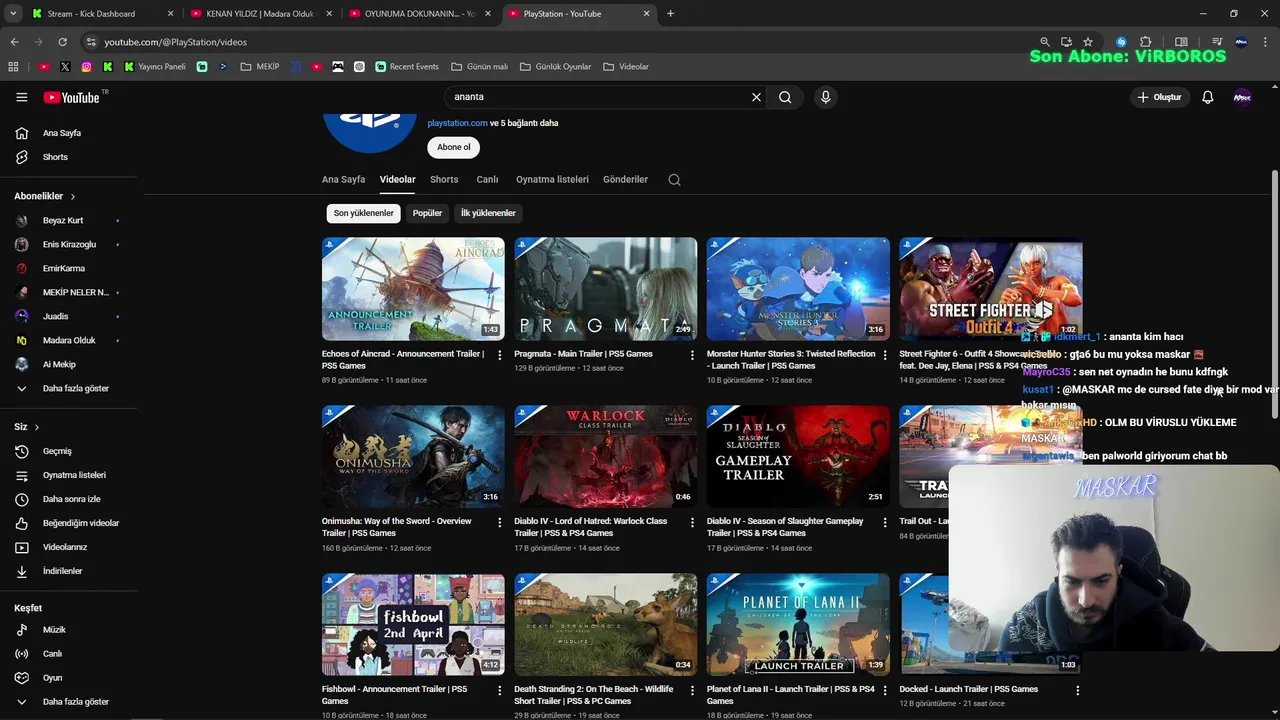Switch to the Canlı channel tab
Viewport: 1280px width, 720px height.
click(487, 180)
